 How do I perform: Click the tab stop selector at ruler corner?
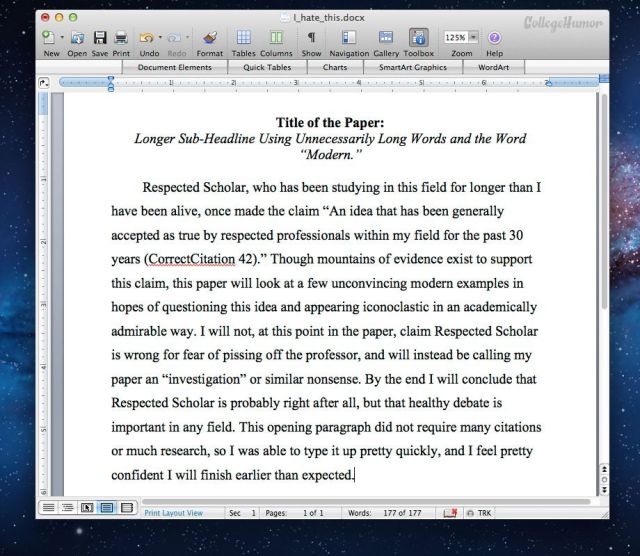[x=44, y=83]
